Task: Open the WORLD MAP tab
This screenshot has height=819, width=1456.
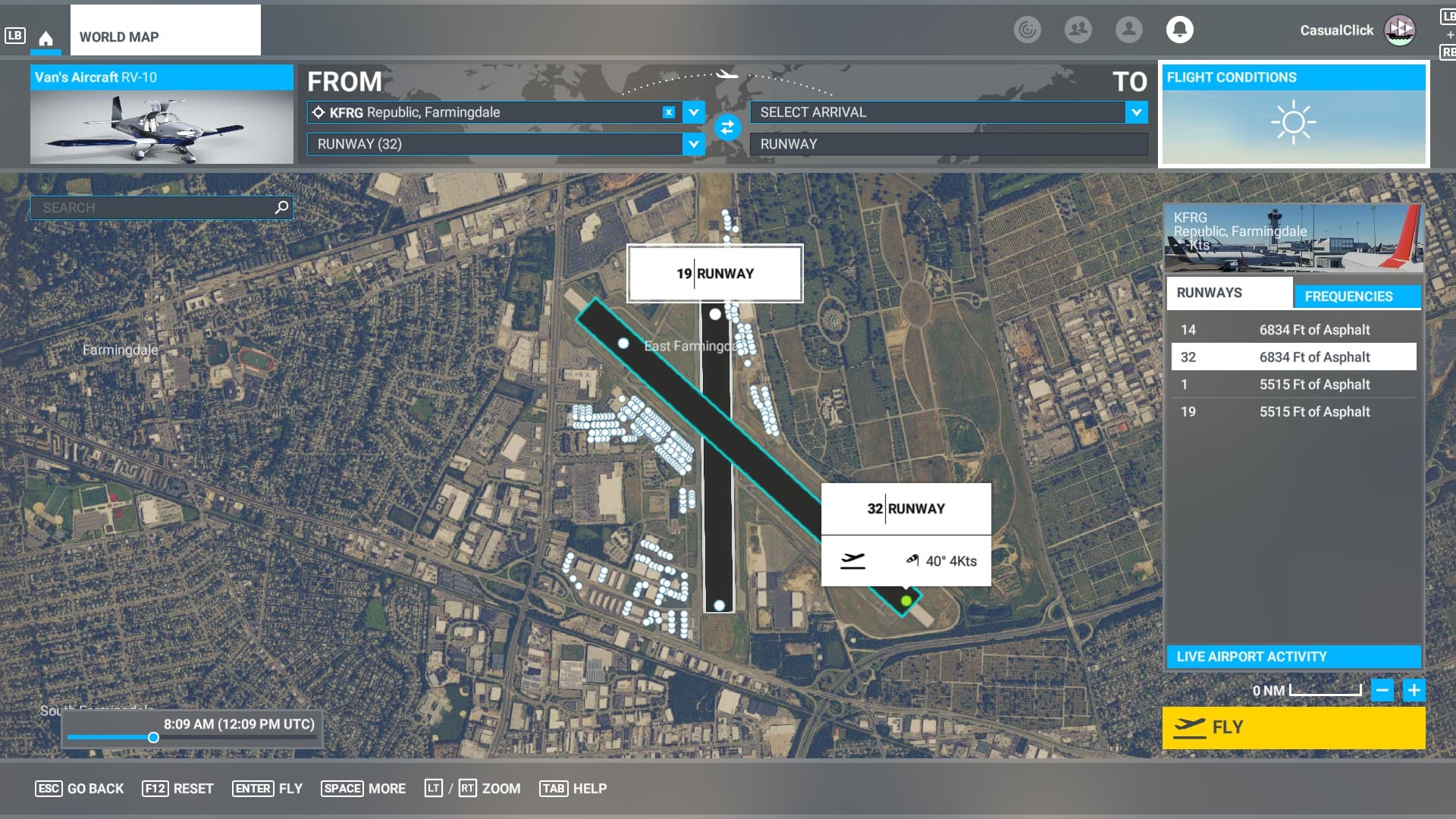Action: pyautogui.click(x=165, y=30)
